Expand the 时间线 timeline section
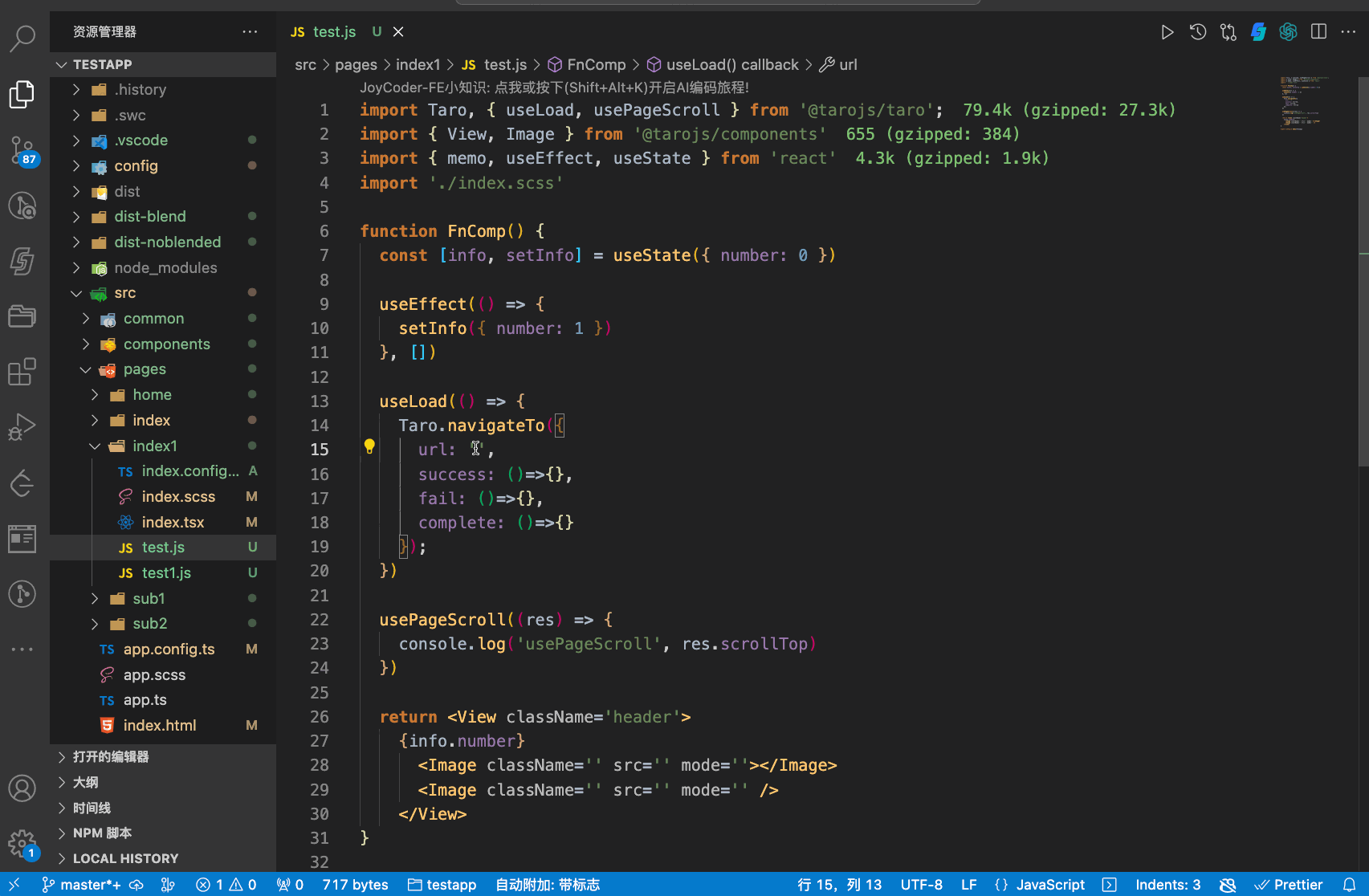Image resolution: width=1369 pixels, height=896 pixels. coord(163,808)
